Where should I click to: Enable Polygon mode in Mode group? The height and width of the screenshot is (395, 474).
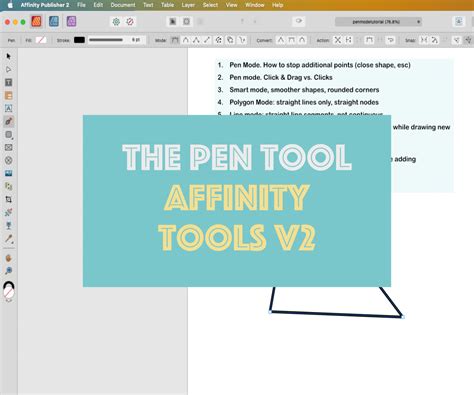pos(196,40)
